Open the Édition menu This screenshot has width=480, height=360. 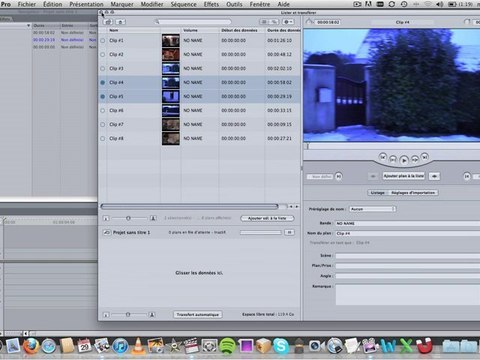point(53,4)
